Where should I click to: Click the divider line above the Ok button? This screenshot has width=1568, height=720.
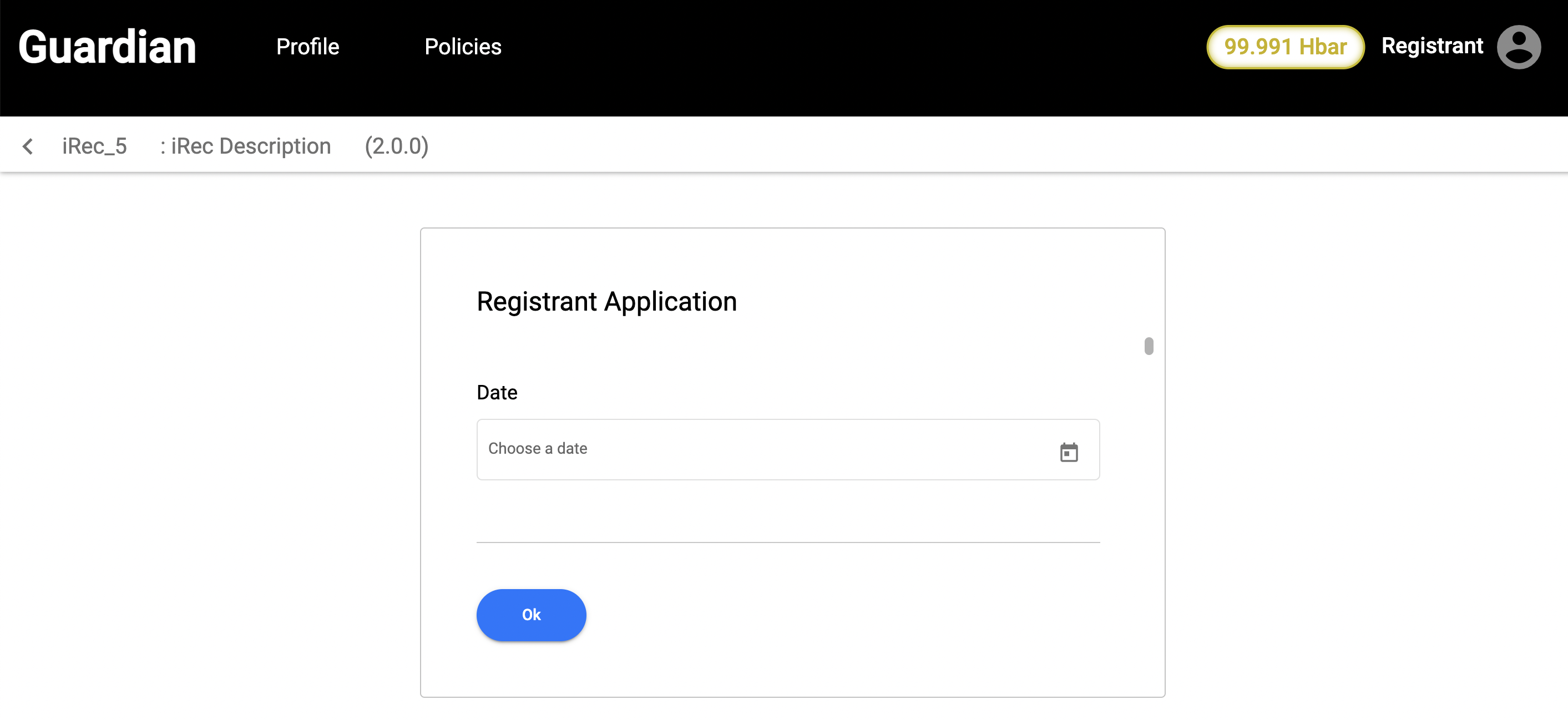click(x=788, y=542)
